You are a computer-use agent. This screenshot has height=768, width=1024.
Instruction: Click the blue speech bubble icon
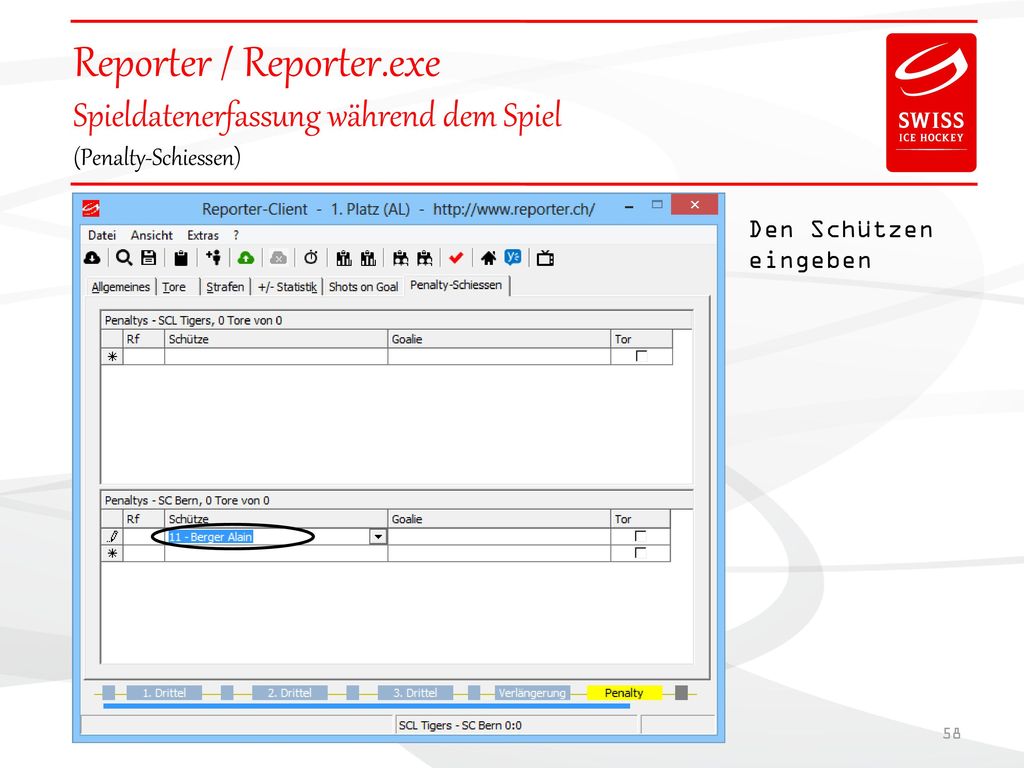point(513,258)
